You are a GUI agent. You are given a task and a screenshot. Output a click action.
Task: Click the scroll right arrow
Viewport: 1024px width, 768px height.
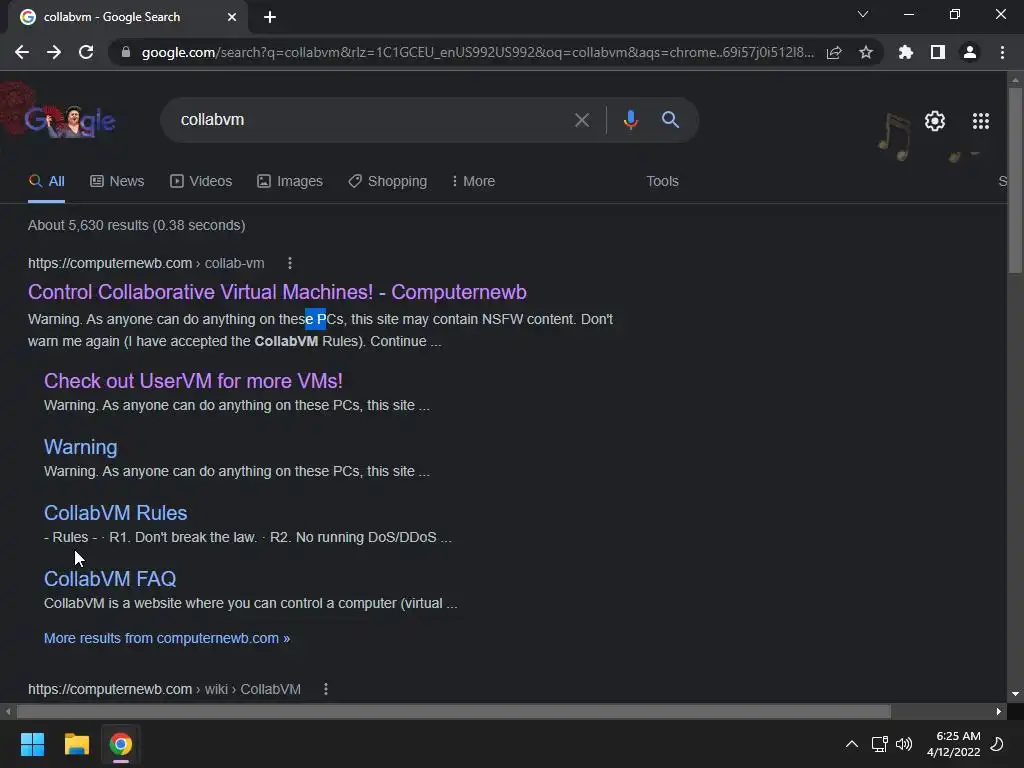(x=999, y=711)
